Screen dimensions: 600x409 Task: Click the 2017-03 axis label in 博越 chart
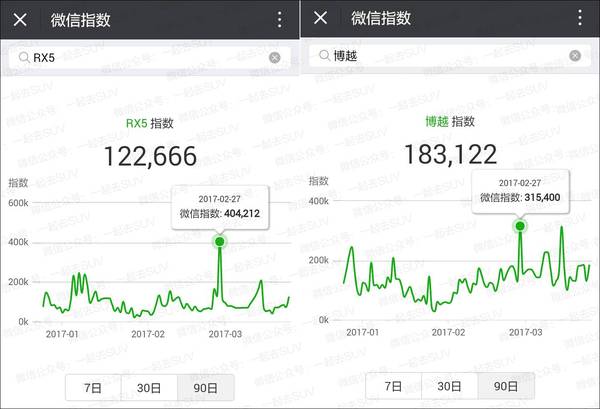[526, 332]
